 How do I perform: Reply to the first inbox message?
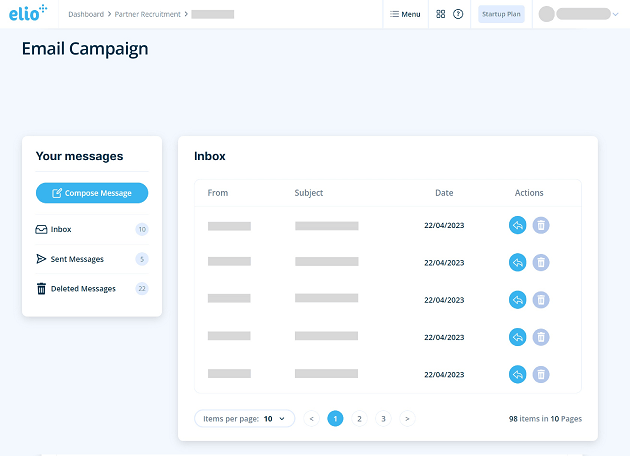click(x=517, y=225)
